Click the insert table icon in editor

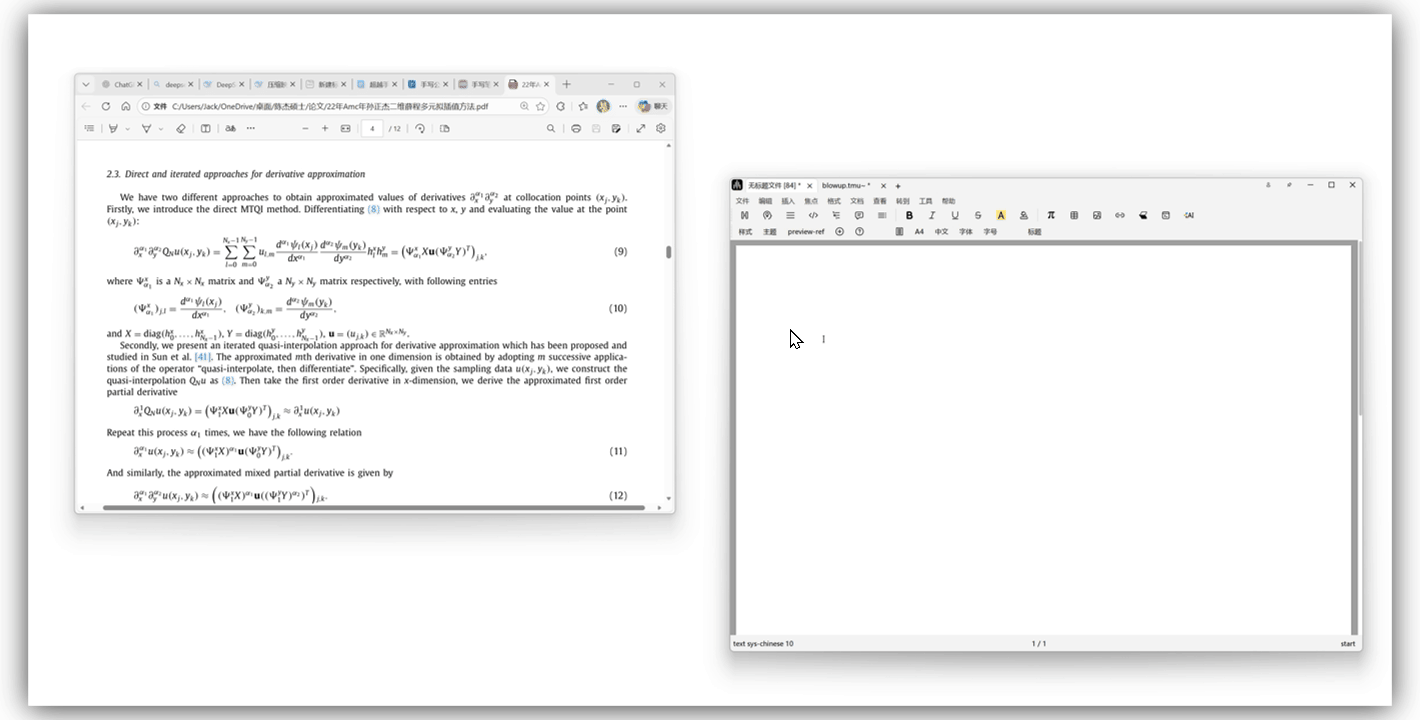point(1074,215)
